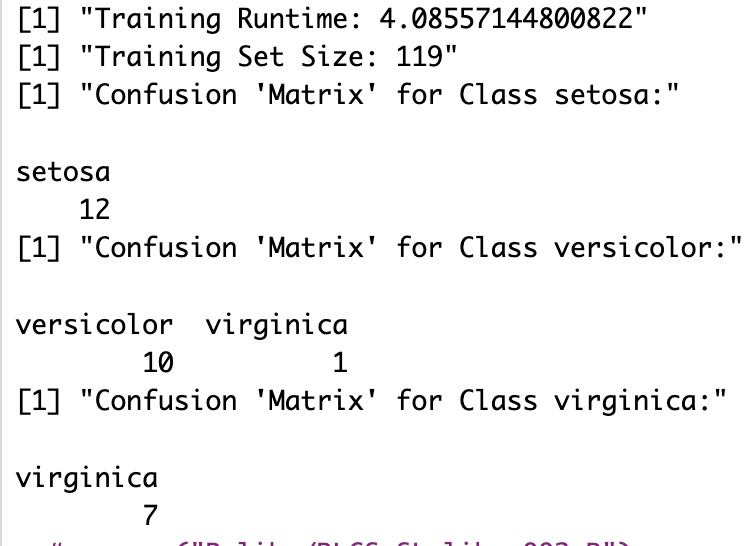The height and width of the screenshot is (546, 746).
Task: Select the versicolor count 10
Action: (158, 362)
